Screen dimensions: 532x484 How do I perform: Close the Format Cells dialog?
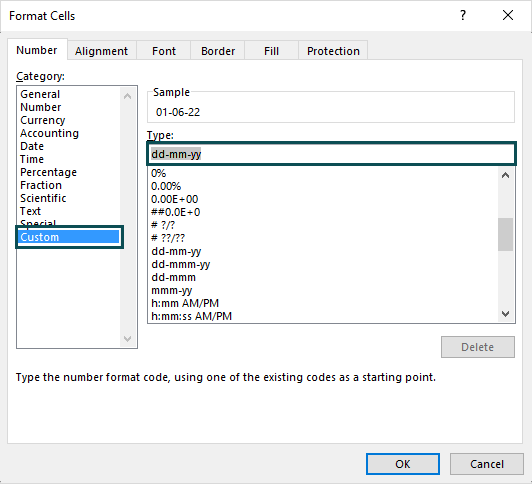pyautogui.click(x=508, y=15)
